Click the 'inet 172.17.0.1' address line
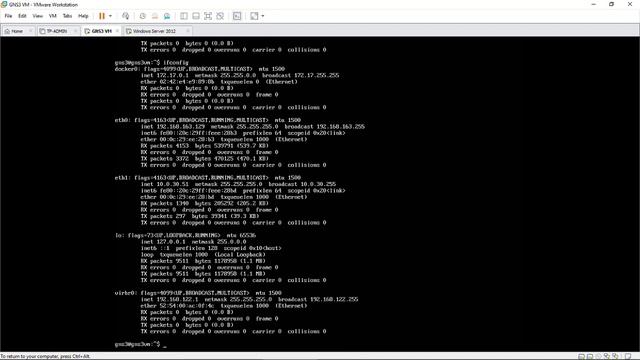 (x=240, y=76)
